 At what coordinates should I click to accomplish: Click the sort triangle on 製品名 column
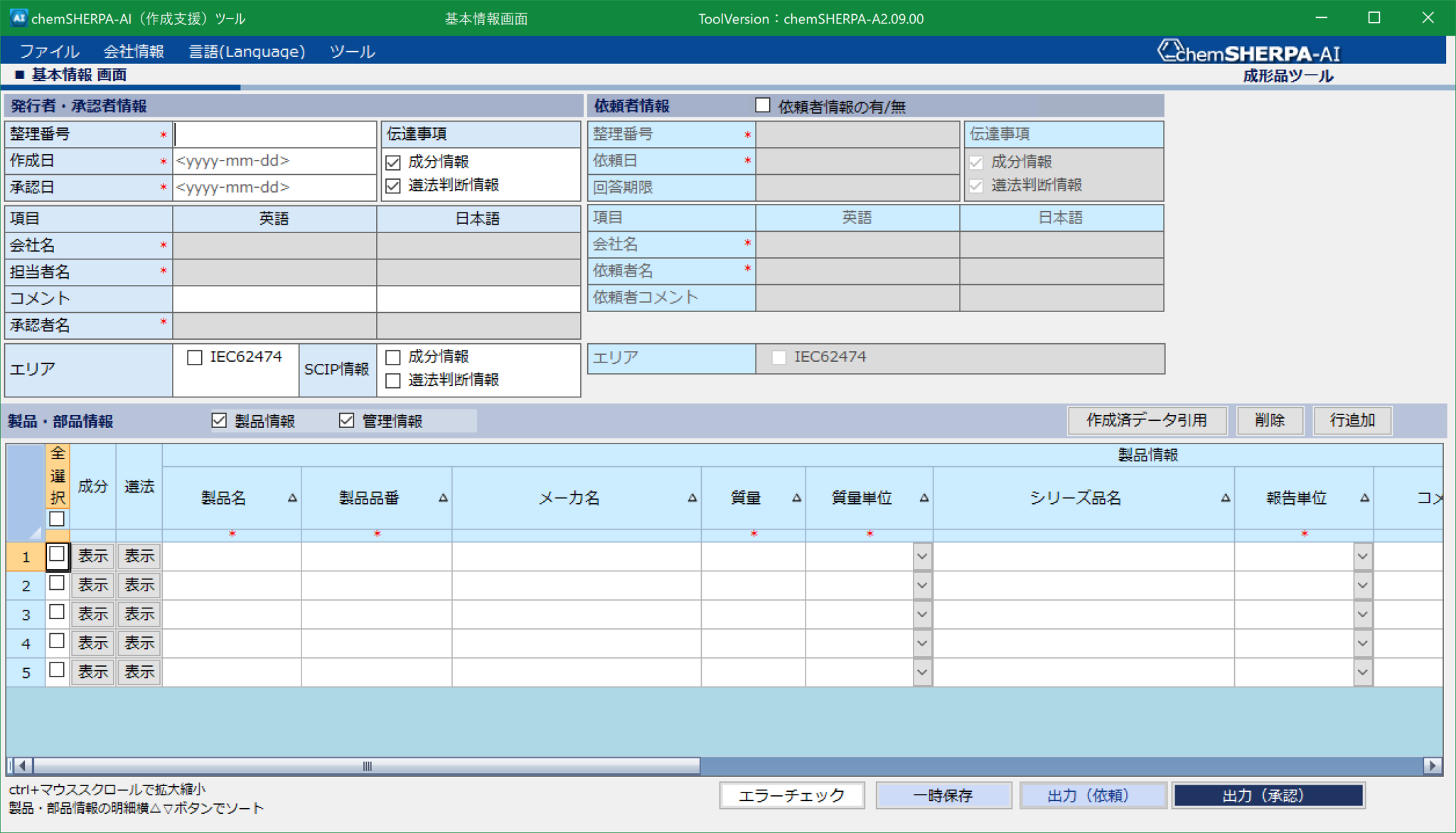tap(292, 498)
